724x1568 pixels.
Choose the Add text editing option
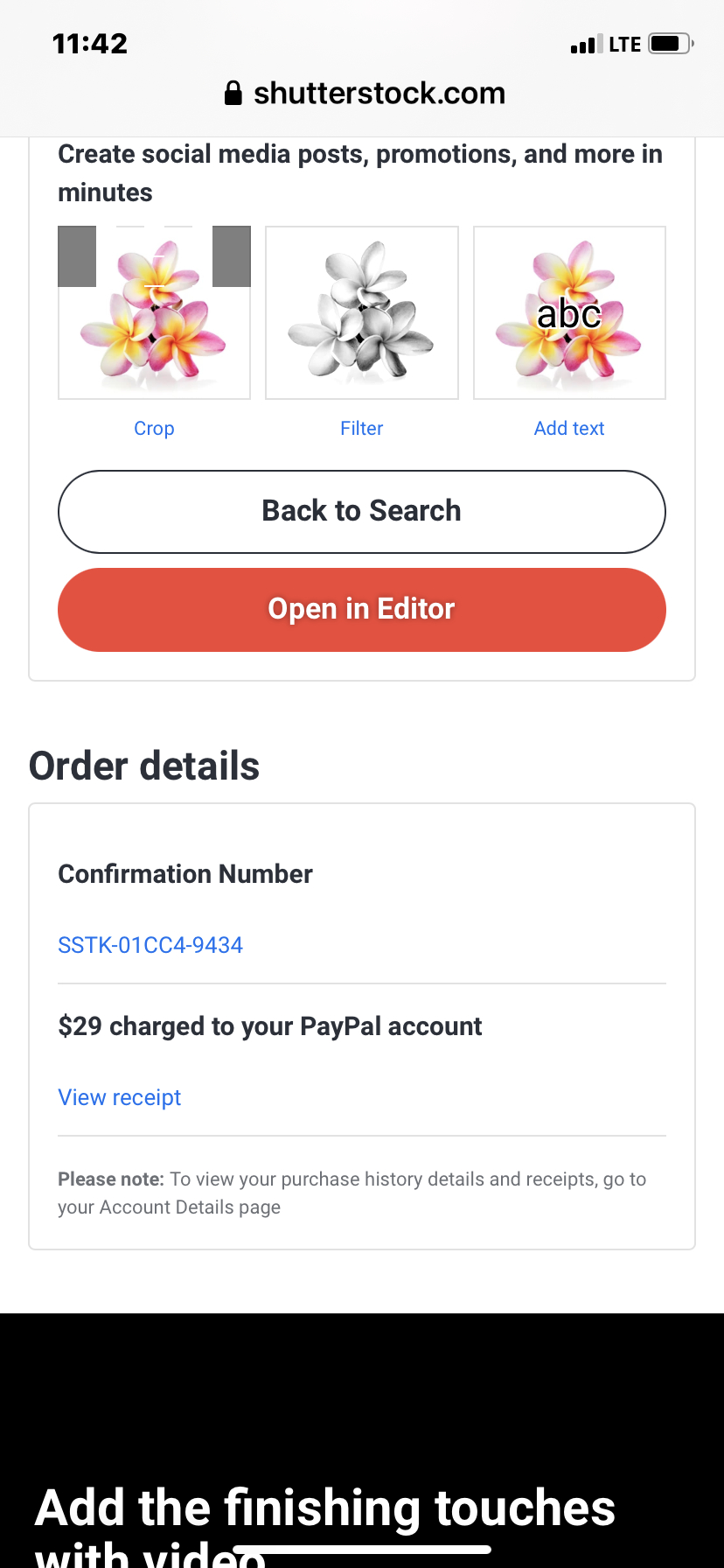569,312
